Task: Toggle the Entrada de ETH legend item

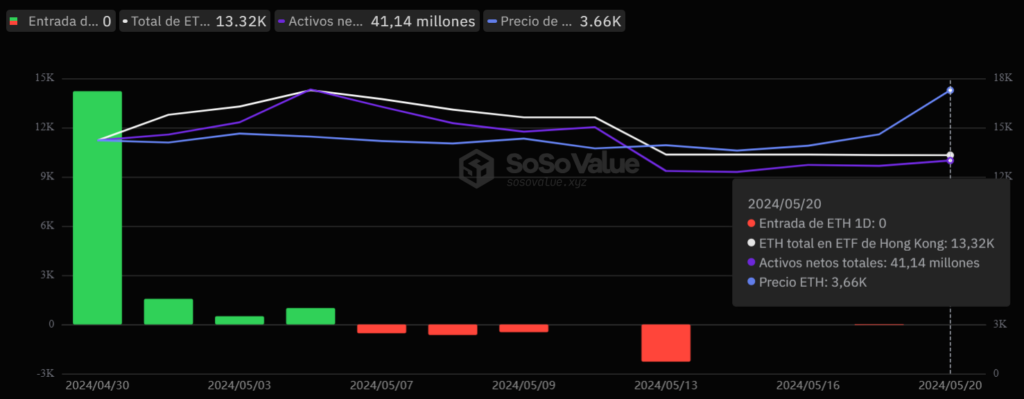Action: [x=60, y=21]
